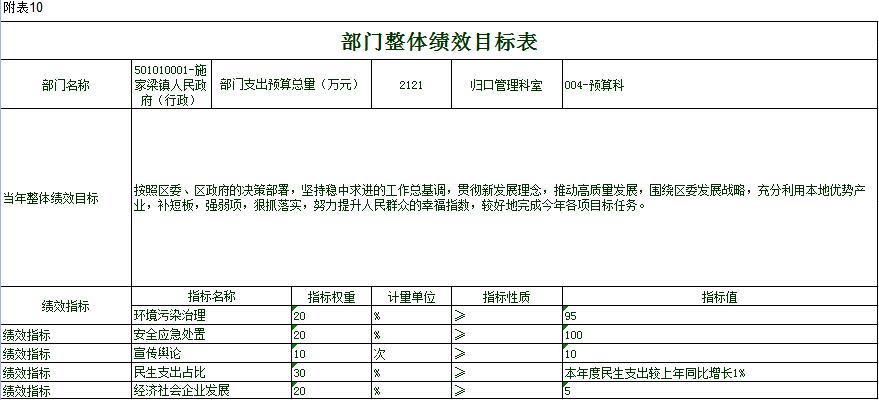Click the 经济社会企业发展 indicator cell

[x=211, y=390]
